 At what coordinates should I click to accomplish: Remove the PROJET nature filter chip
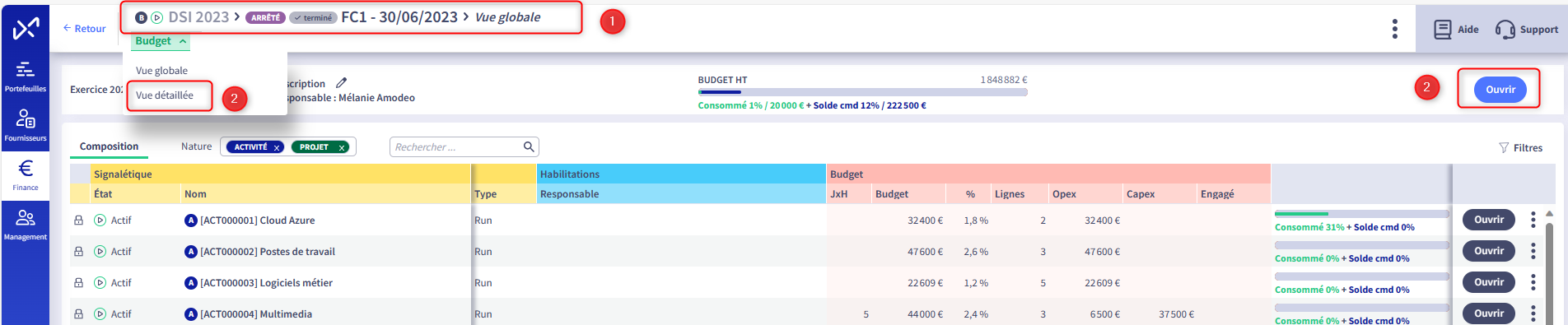(x=342, y=147)
